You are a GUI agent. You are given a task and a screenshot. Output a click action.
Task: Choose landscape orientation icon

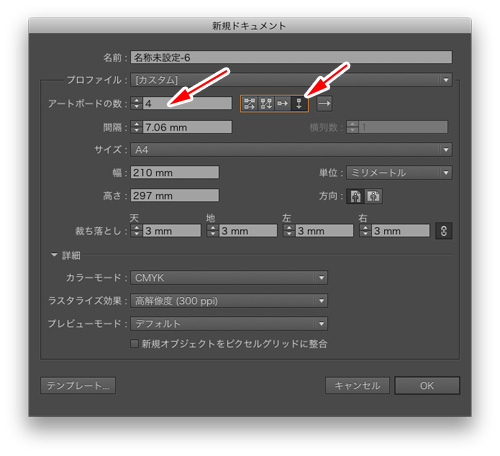tap(373, 196)
